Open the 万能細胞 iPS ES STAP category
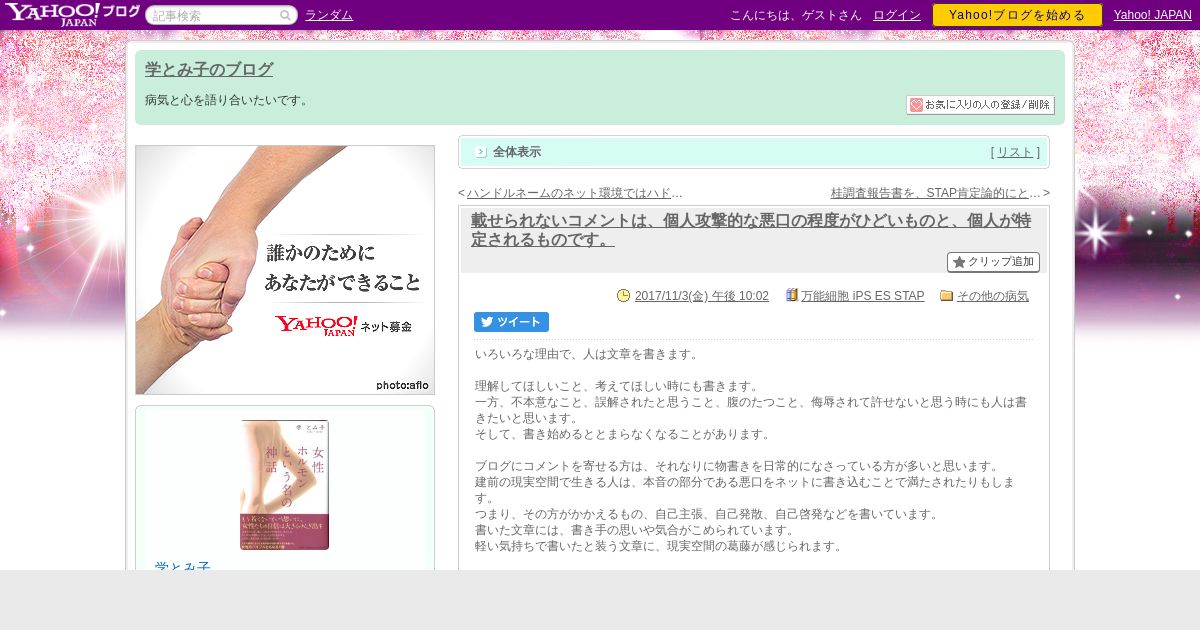The width and height of the screenshot is (1200, 630). pos(862,296)
